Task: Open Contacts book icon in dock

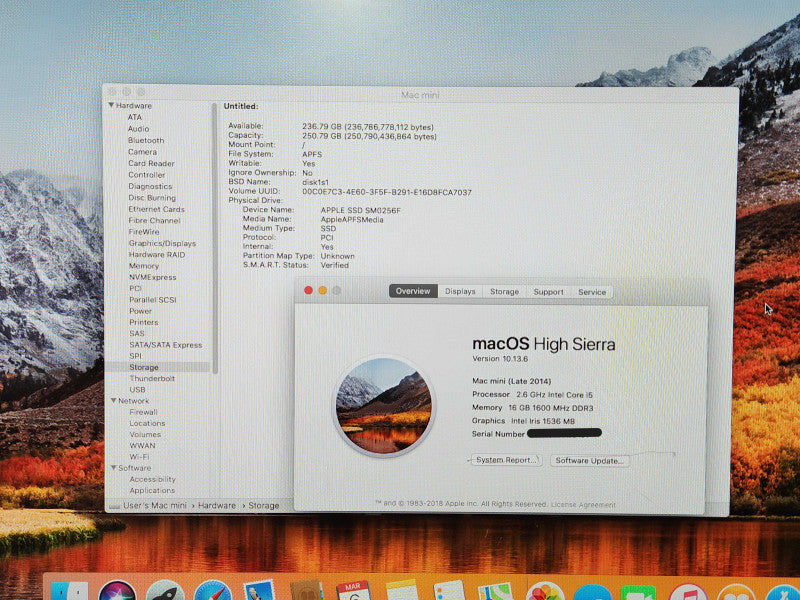Action: (306, 592)
